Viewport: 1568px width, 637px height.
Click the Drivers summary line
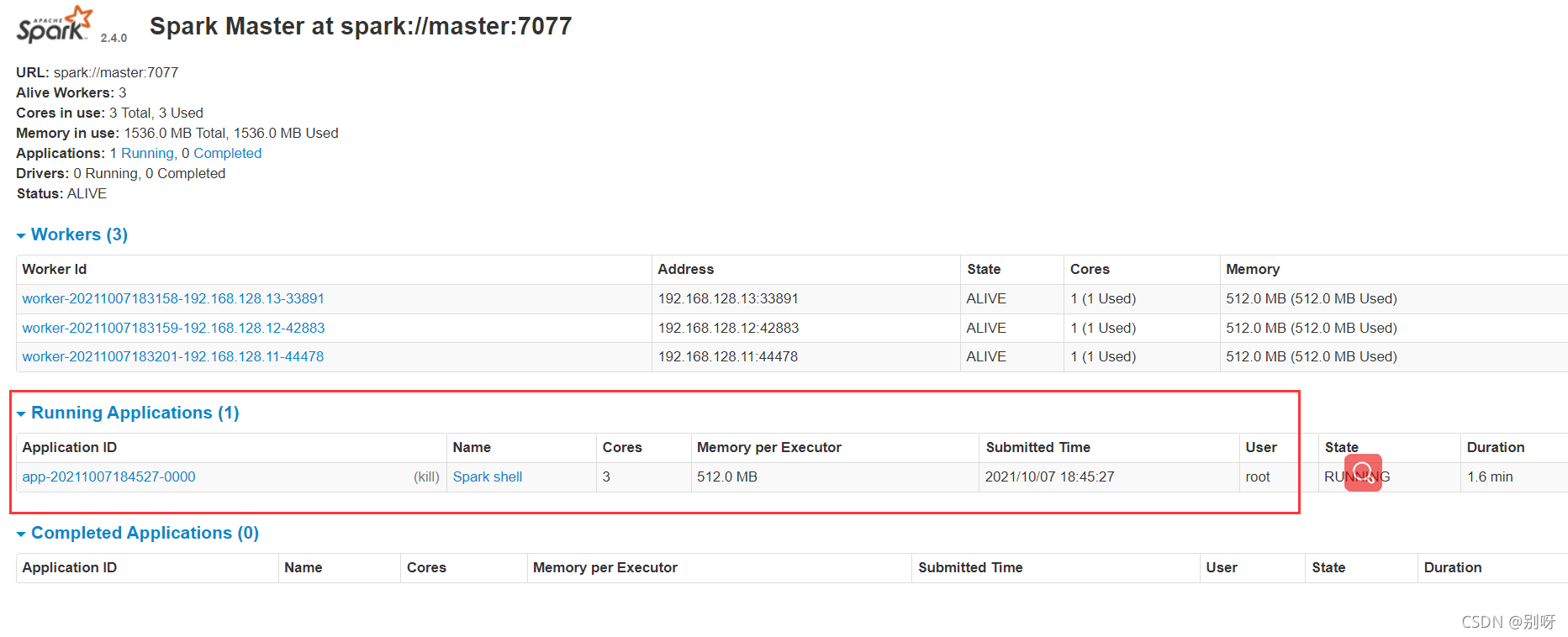[121, 173]
